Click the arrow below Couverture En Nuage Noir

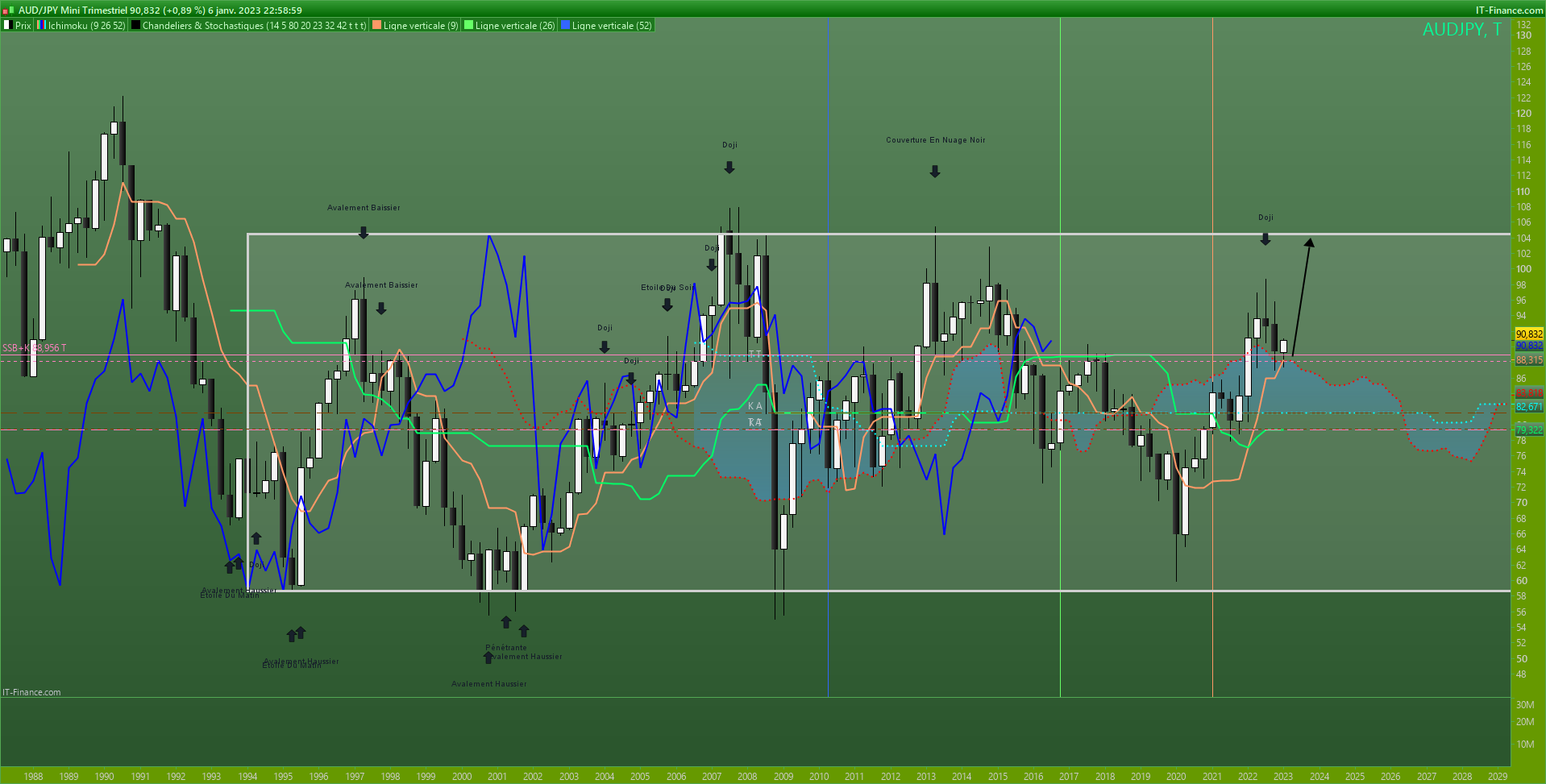pyautogui.click(x=935, y=172)
